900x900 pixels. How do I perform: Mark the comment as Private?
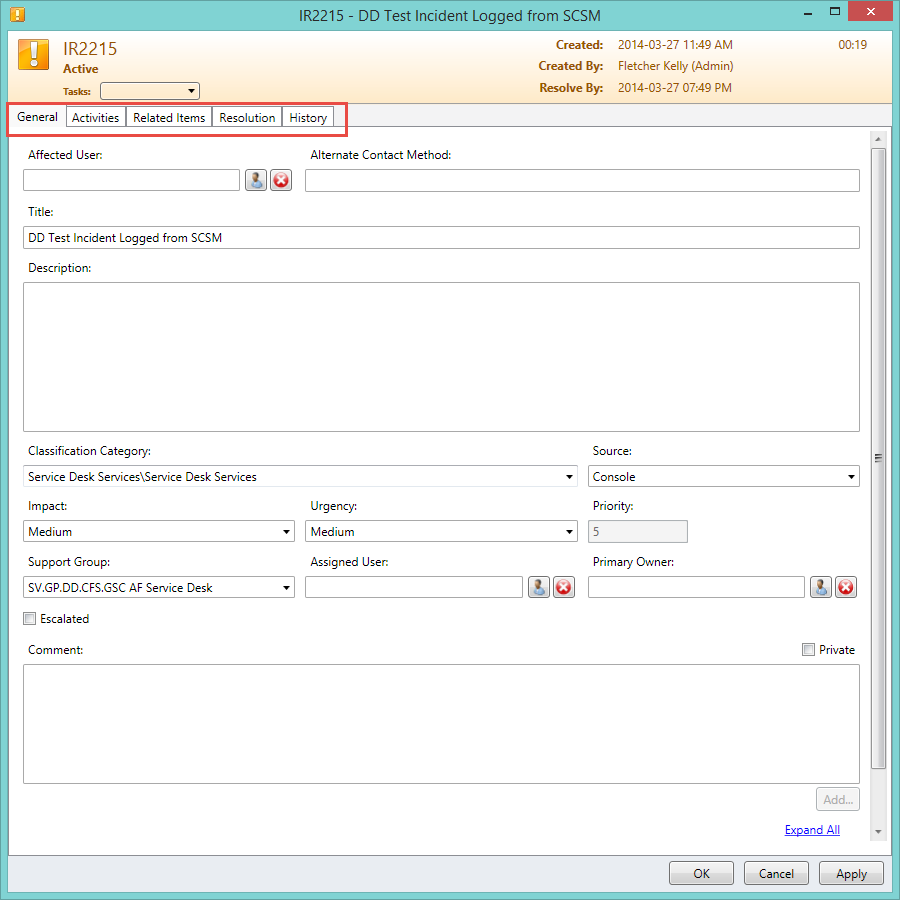point(808,650)
